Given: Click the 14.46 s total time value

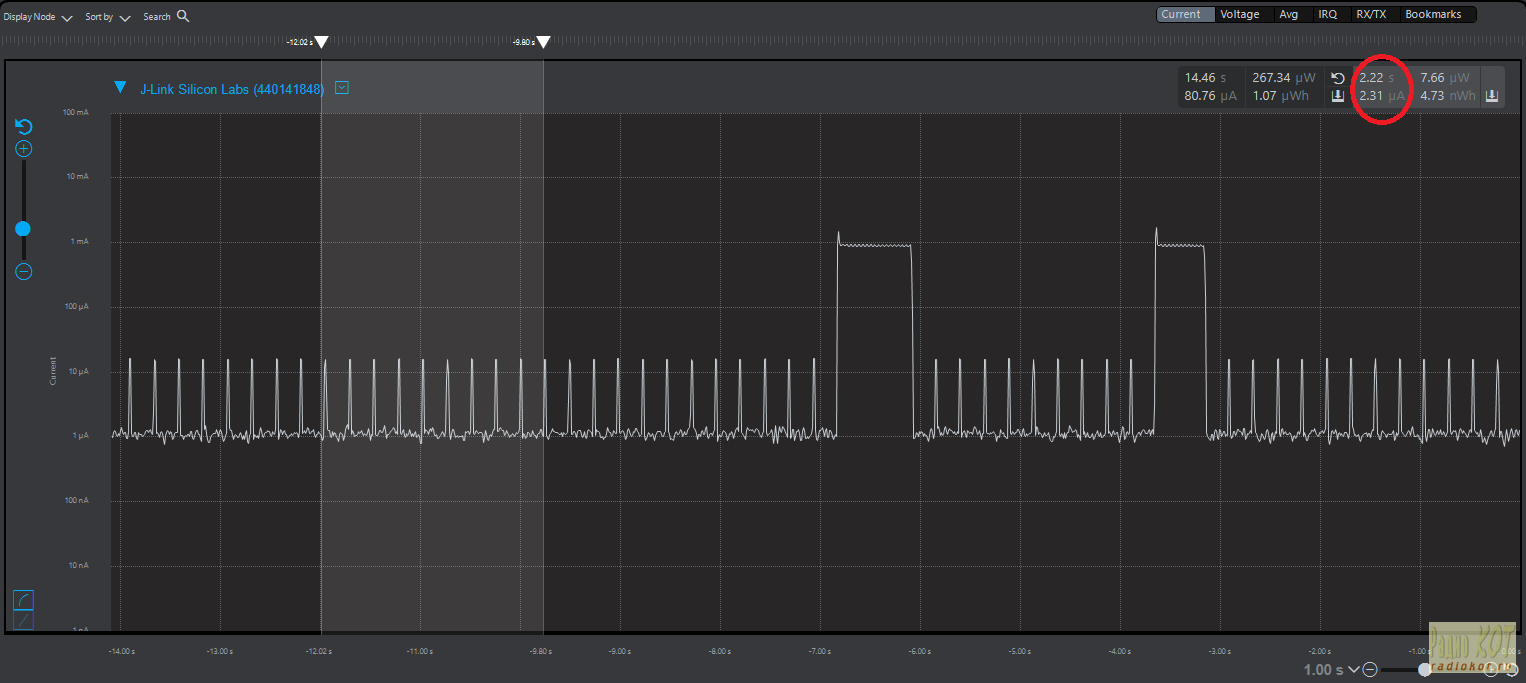Looking at the screenshot, I should (1205, 78).
